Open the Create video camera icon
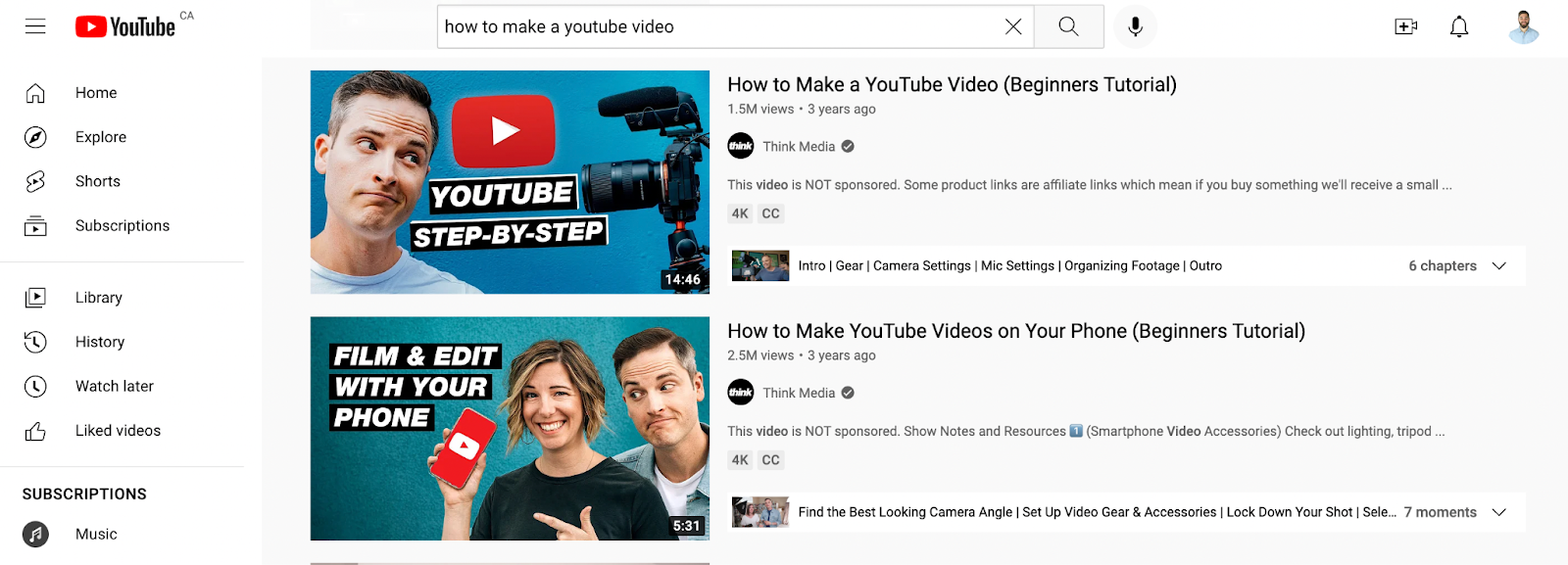The width and height of the screenshot is (1568, 565). pos(1406,26)
